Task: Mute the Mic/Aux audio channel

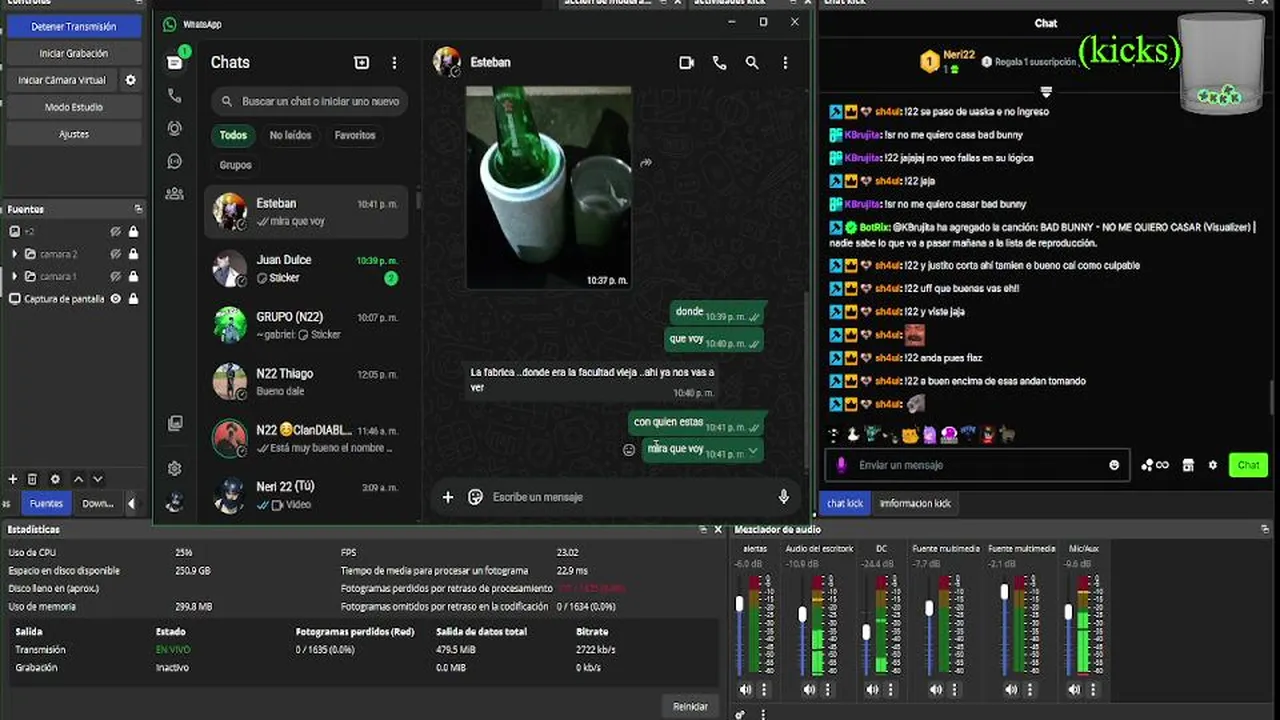Action: 1075,690
